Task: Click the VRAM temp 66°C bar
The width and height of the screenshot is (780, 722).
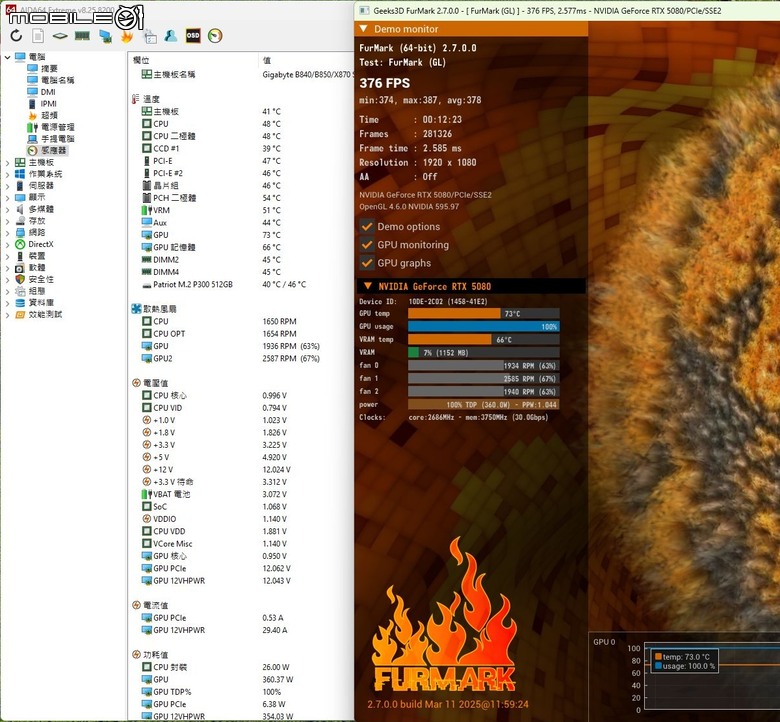Action: pyautogui.click(x=484, y=339)
